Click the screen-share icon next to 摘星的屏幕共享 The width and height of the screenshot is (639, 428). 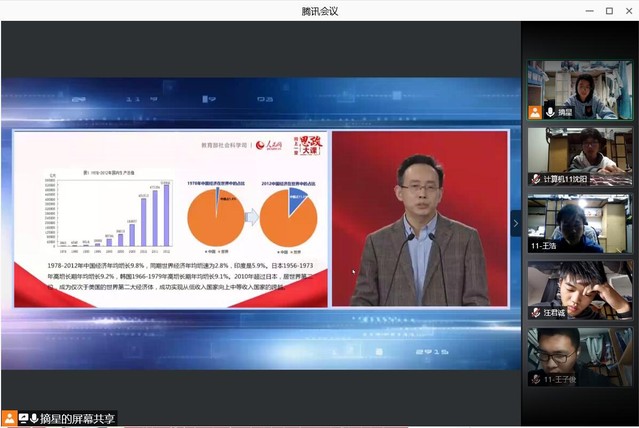[23, 418]
